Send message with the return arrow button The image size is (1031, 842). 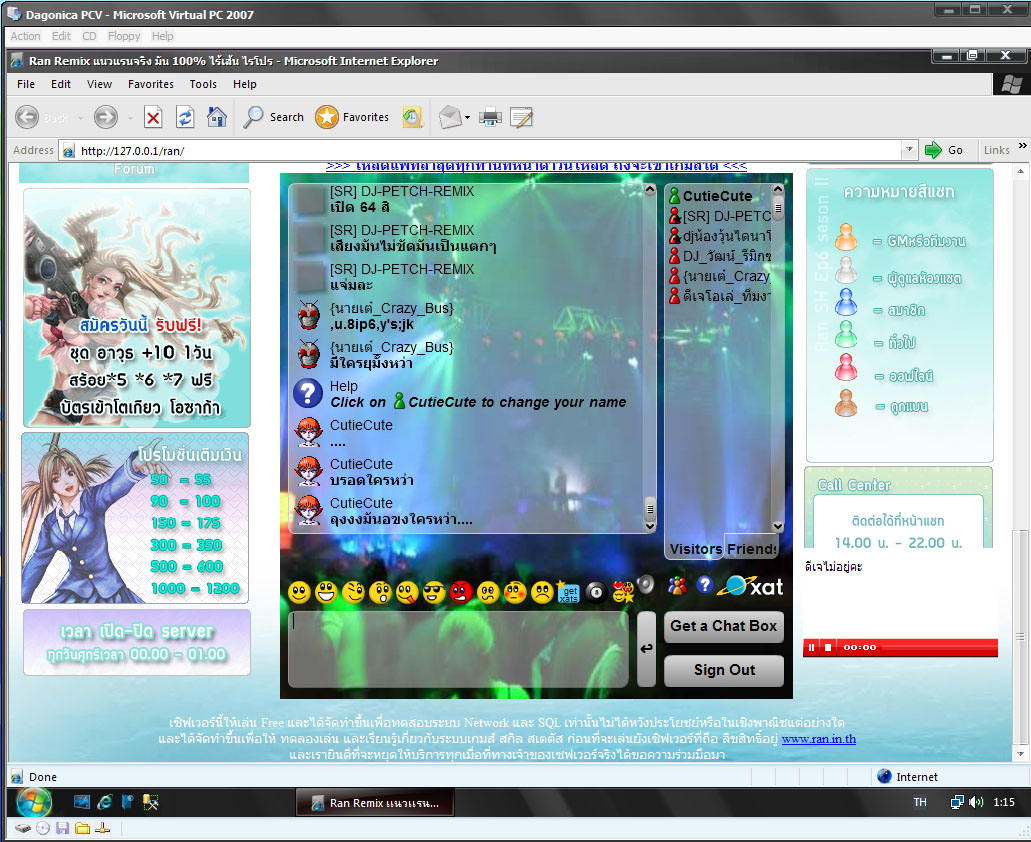[646, 649]
